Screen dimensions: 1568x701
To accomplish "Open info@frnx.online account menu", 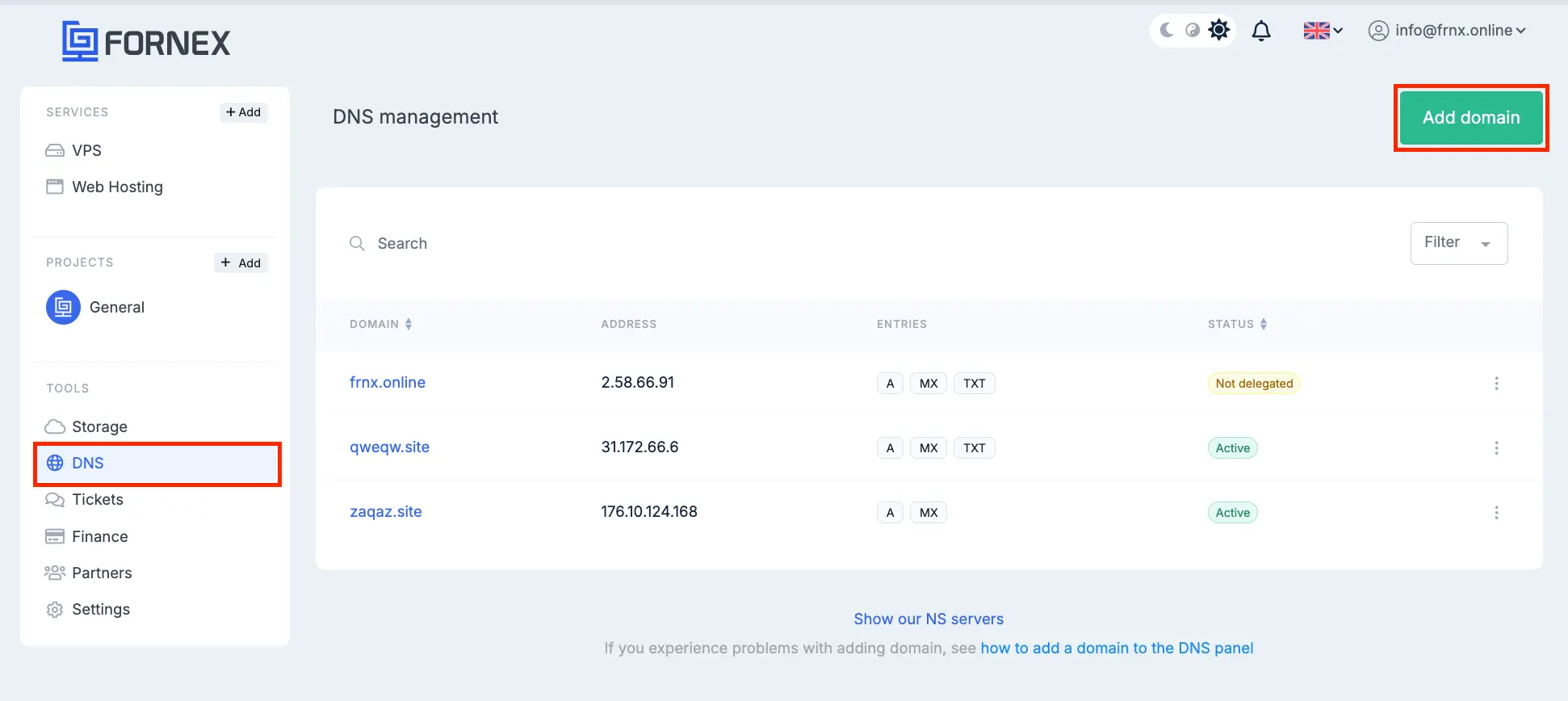I will pyautogui.click(x=1447, y=31).
